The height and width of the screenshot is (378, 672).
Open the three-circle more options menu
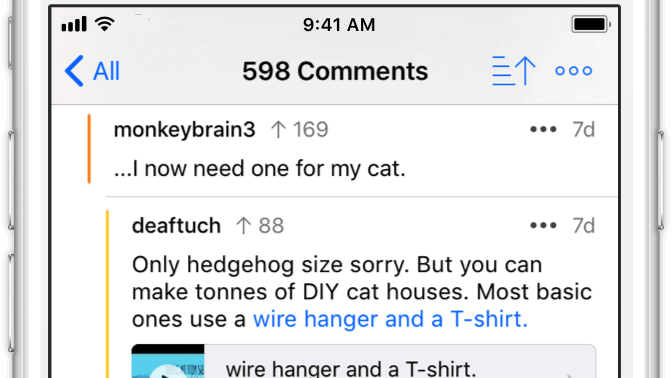pos(573,71)
